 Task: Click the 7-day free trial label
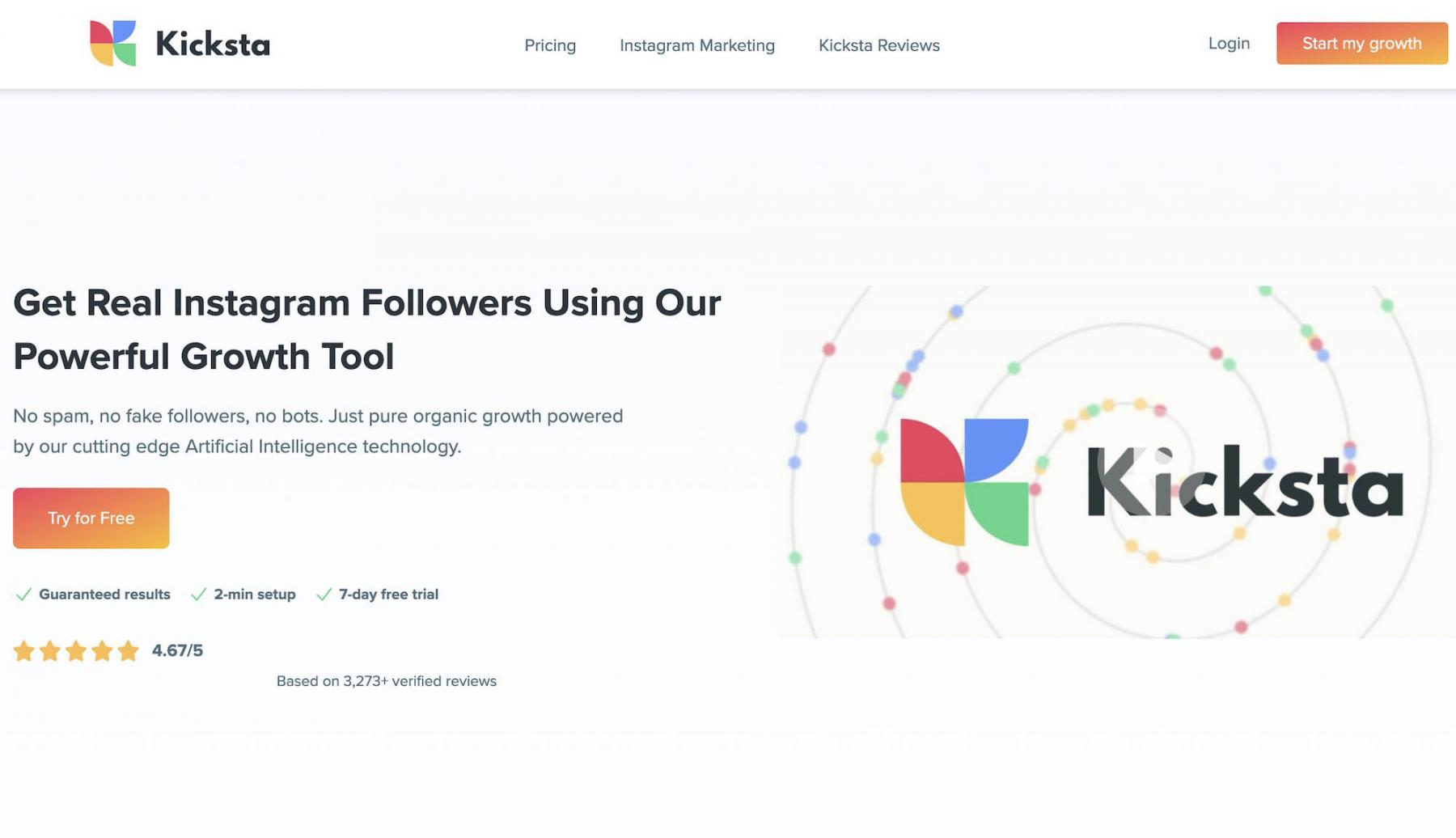388,595
